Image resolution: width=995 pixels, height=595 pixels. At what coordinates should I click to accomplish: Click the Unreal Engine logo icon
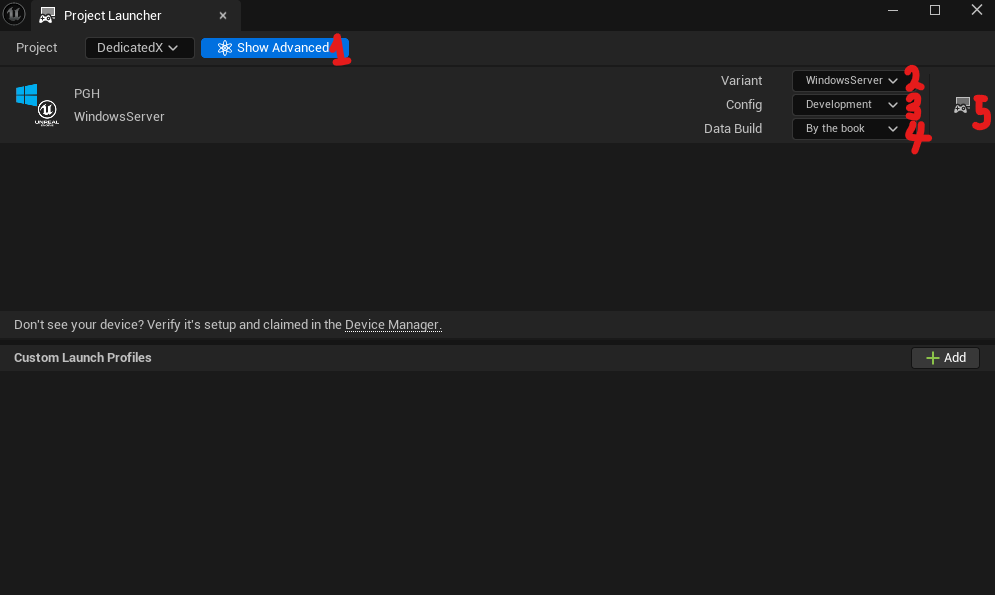point(14,14)
